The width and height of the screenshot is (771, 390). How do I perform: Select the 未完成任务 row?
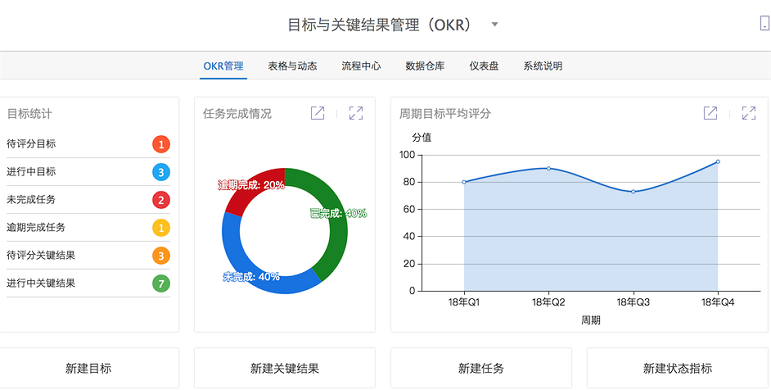click(89, 200)
